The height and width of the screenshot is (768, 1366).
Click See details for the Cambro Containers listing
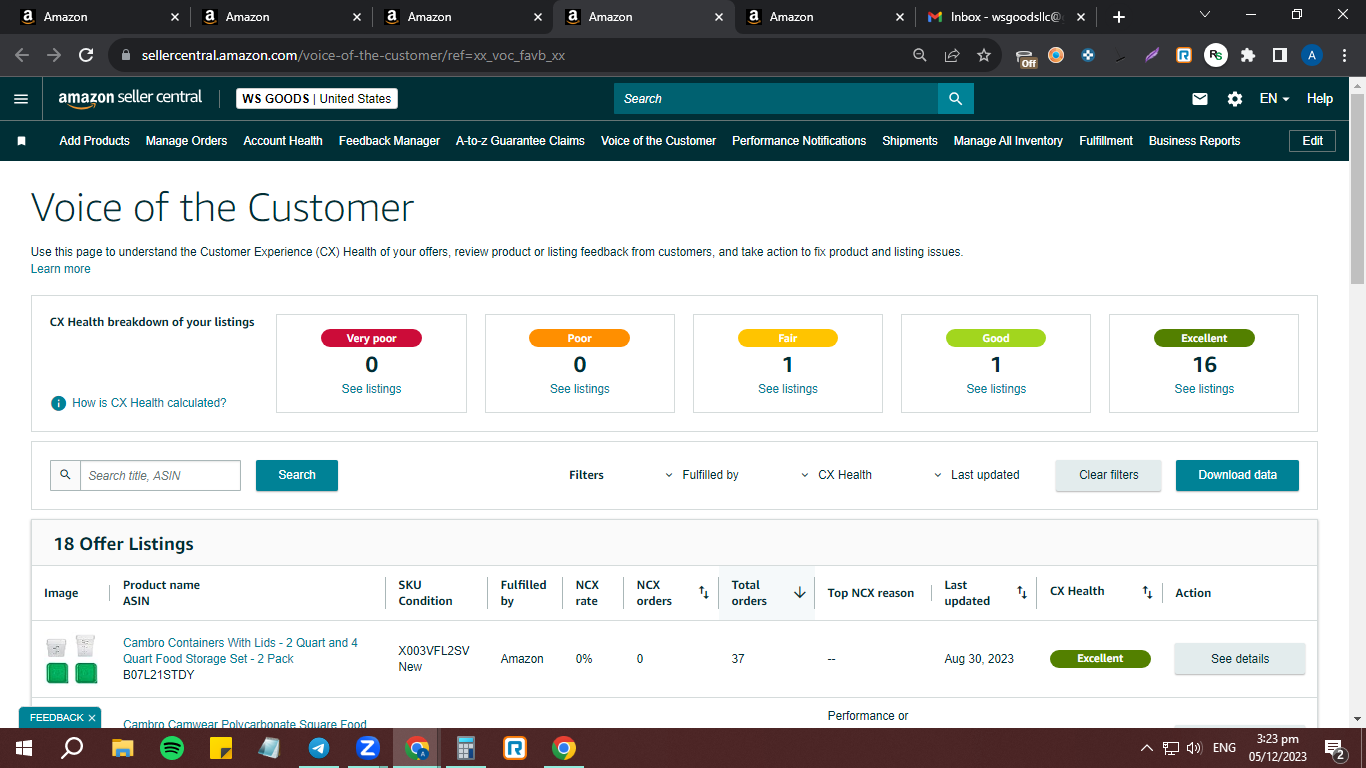point(1240,659)
